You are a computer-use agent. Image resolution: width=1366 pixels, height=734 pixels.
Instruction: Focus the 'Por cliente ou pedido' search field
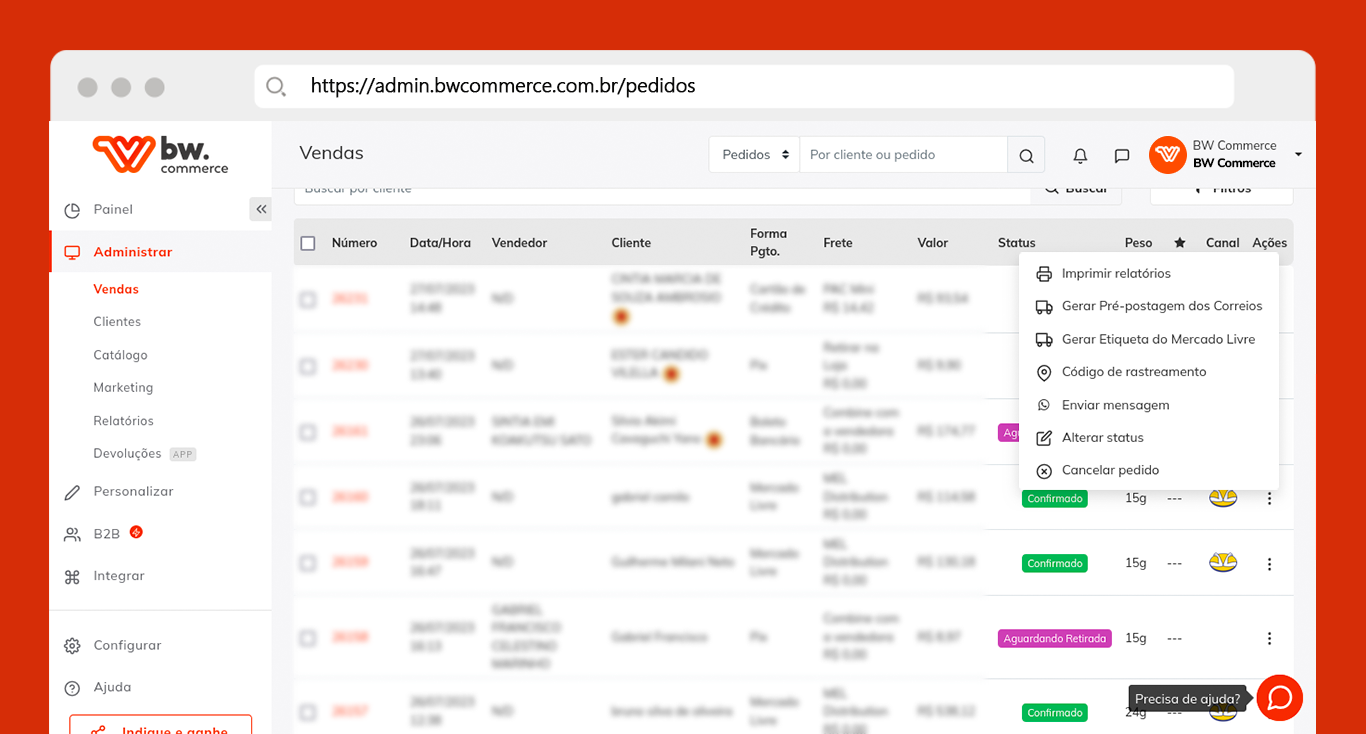(x=903, y=155)
